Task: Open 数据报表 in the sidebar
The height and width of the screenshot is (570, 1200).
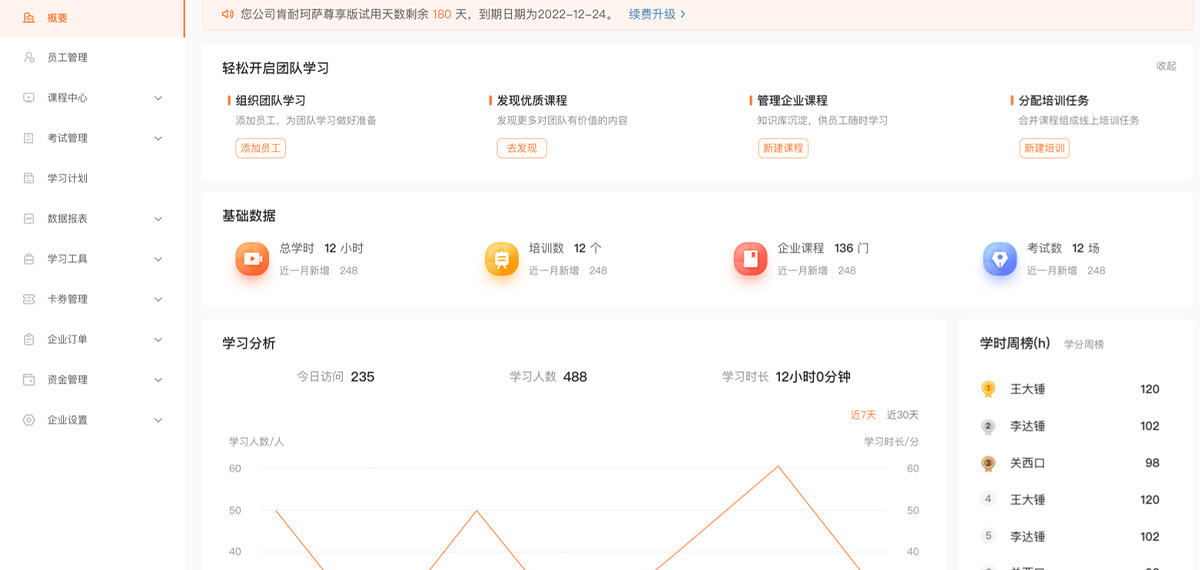Action: (67, 219)
